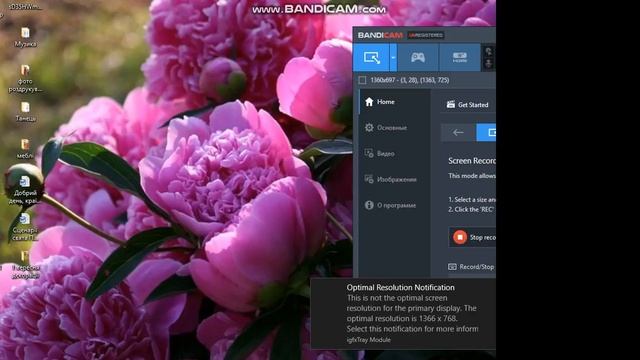Select the game recording mode gamepad icon
Viewport: 640px width, 360px height.
(x=418, y=58)
